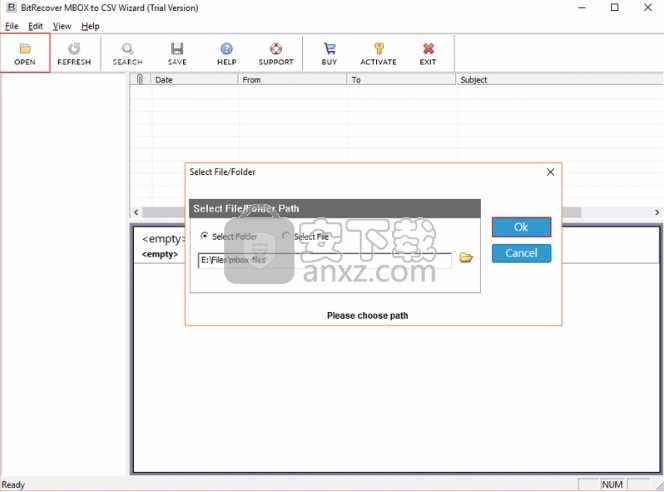Confirm the path with Ok button

(x=521, y=227)
